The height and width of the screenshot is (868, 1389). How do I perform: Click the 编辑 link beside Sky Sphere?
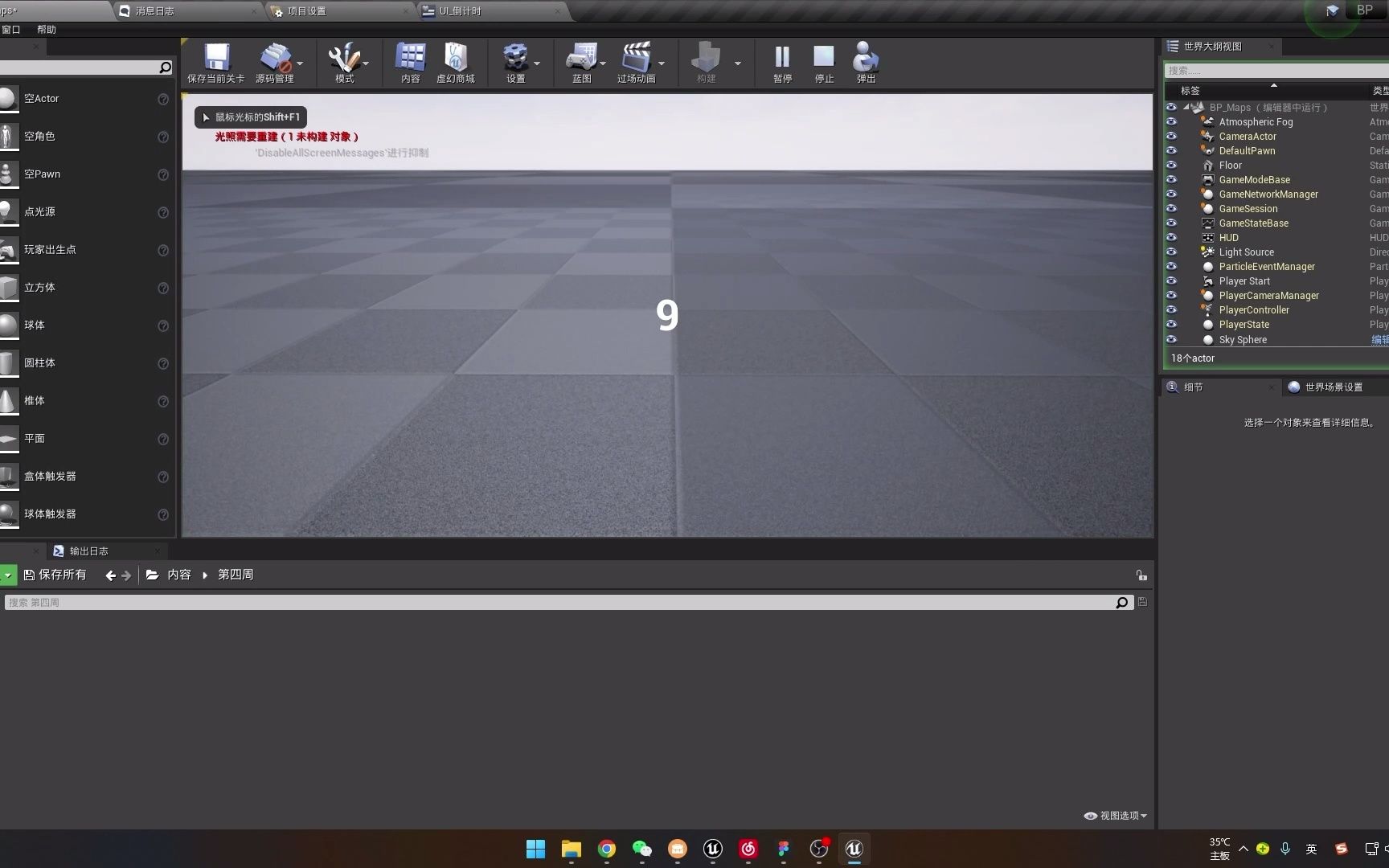(1379, 339)
